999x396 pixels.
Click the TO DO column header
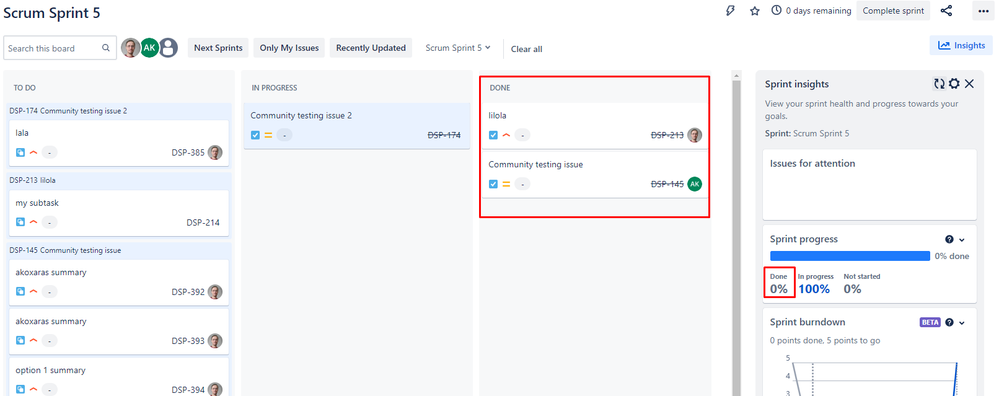(x=24, y=88)
